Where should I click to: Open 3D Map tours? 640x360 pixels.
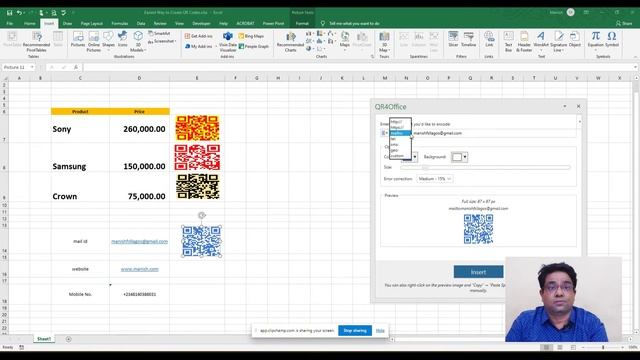384,42
